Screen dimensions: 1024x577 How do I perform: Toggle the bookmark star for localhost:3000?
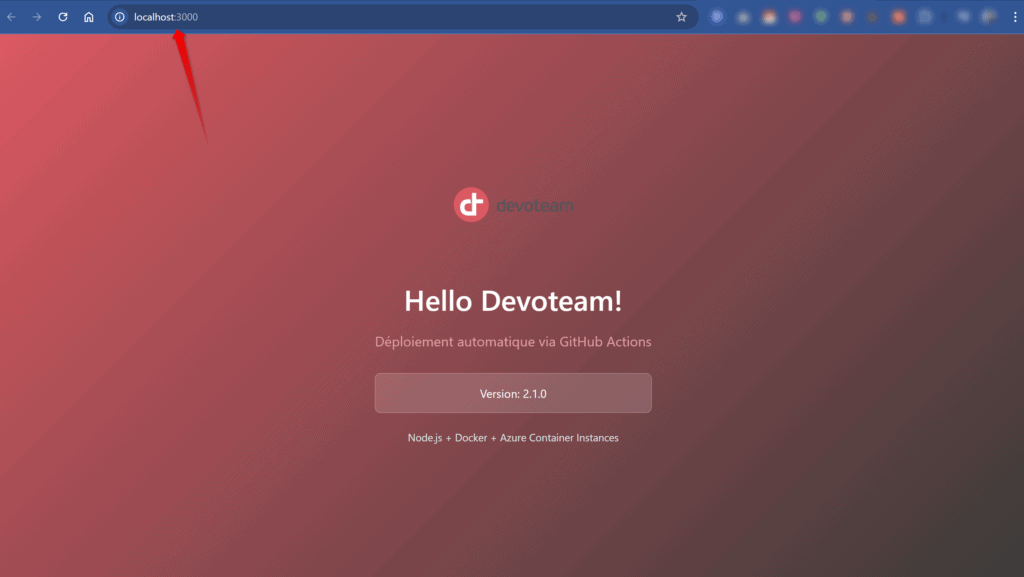(681, 16)
